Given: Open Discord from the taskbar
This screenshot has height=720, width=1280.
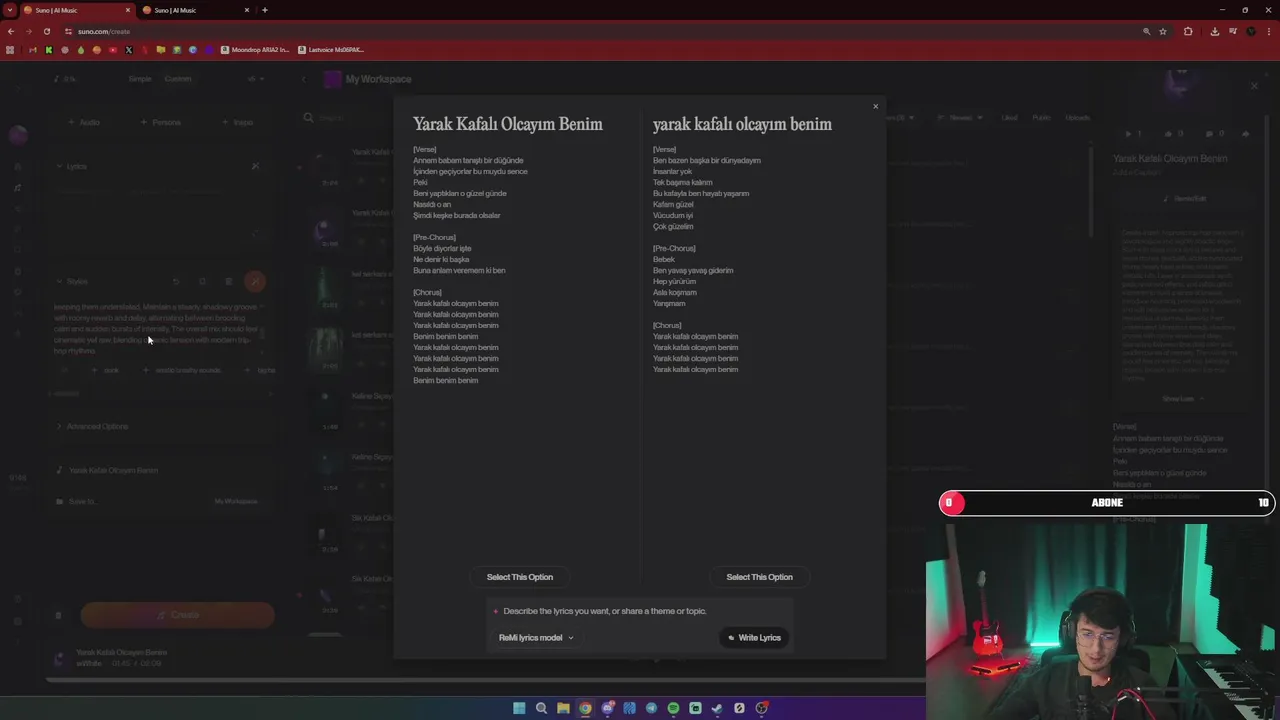Looking at the screenshot, I should click(x=607, y=708).
